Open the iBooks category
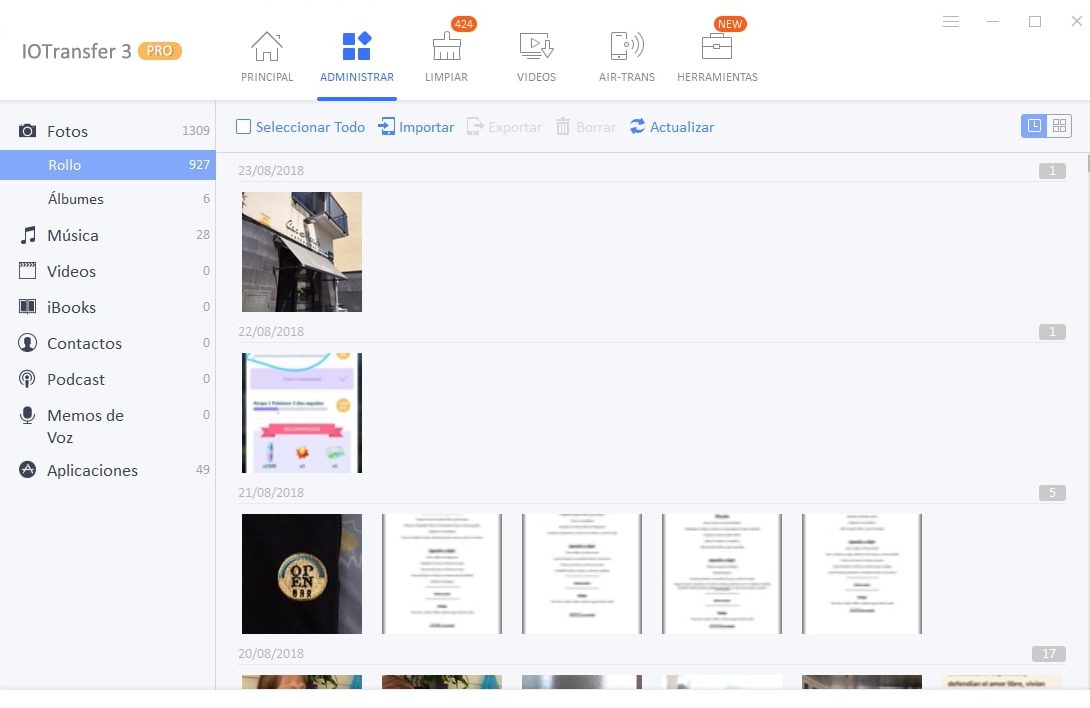This screenshot has height=708, width=1090. pos(108,307)
